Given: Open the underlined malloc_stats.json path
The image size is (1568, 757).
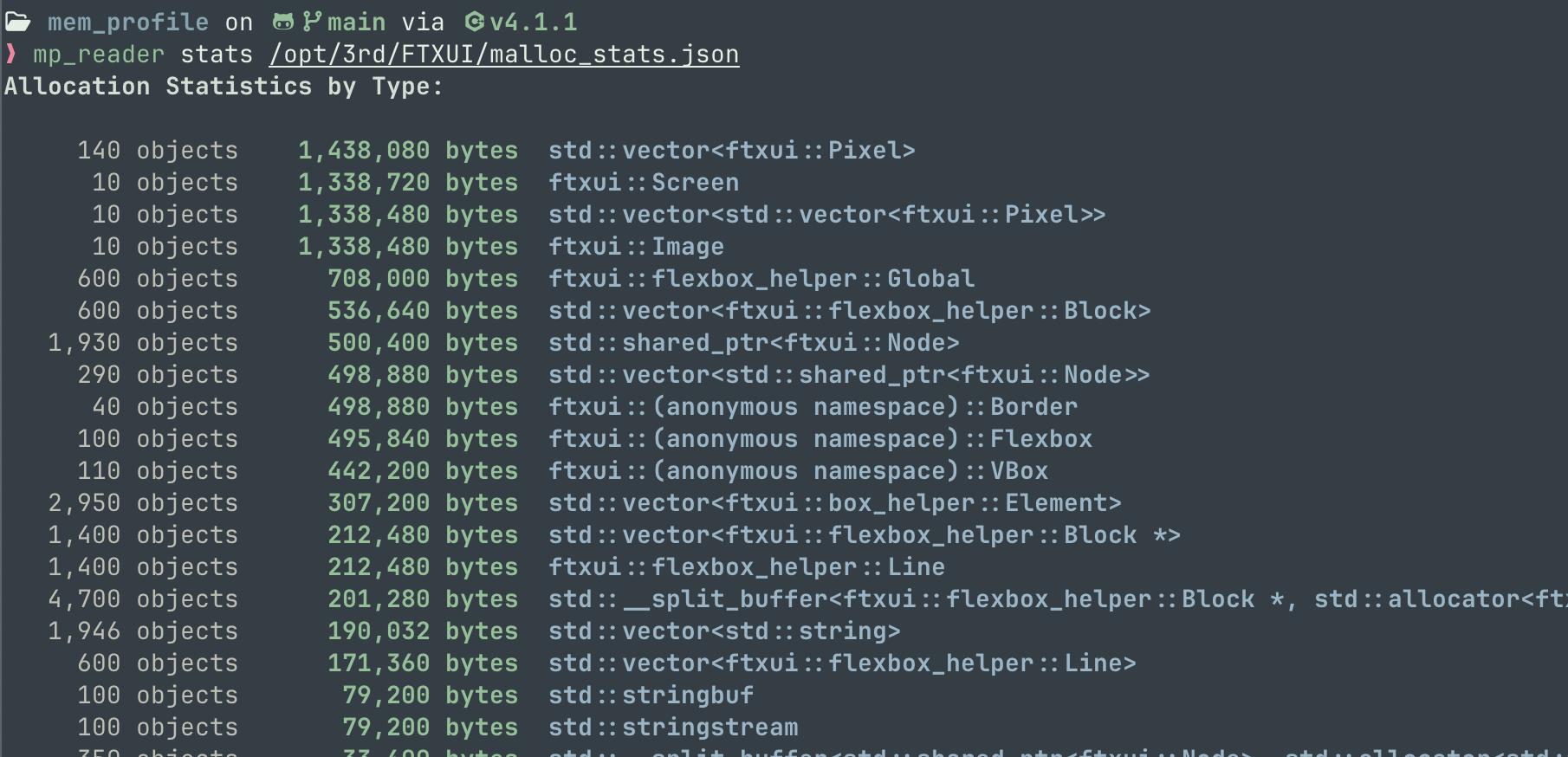Looking at the screenshot, I should (x=503, y=54).
